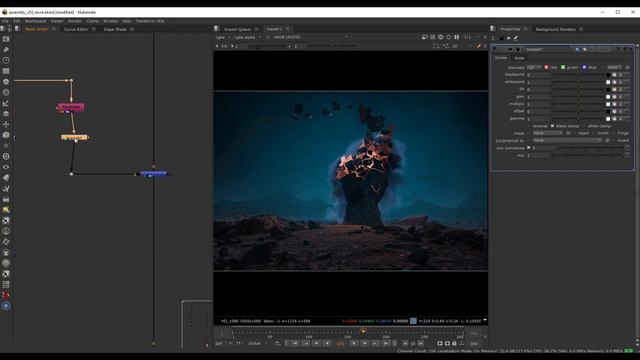The image size is (640, 360).
Task: Open the Keyer nodes toolbar menu
Action: [x=6, y=103]
